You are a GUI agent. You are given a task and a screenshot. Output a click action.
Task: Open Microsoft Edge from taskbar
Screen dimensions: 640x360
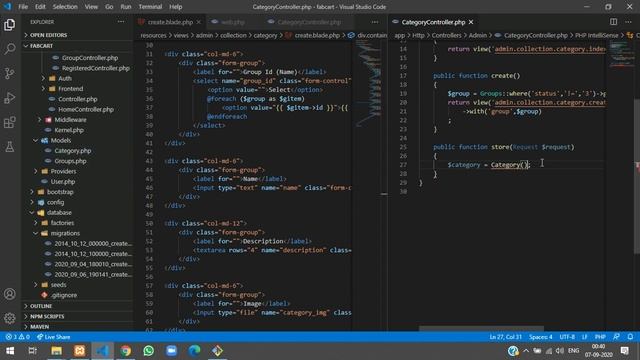[194, 351]
